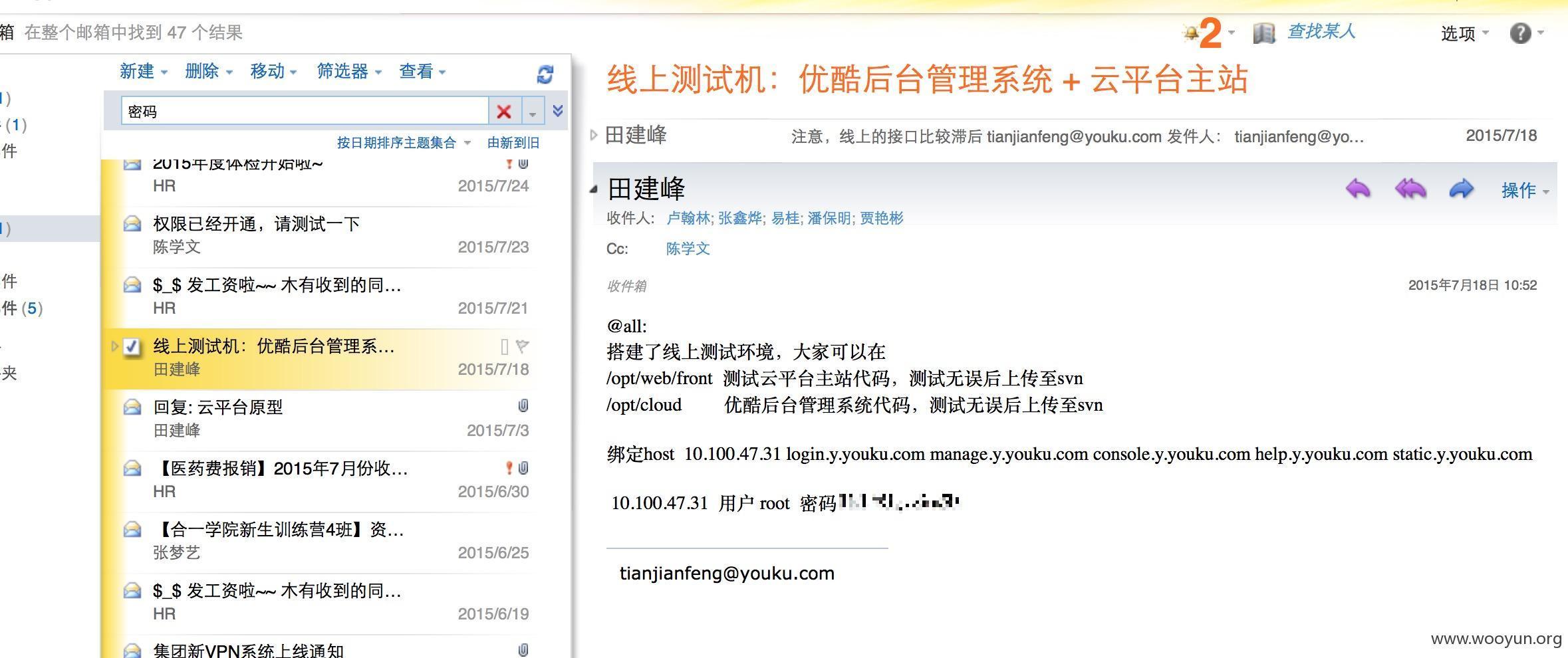The image size is (1568, 658).
Task: Open the 移动 menu
Action: tap(273, 71)
